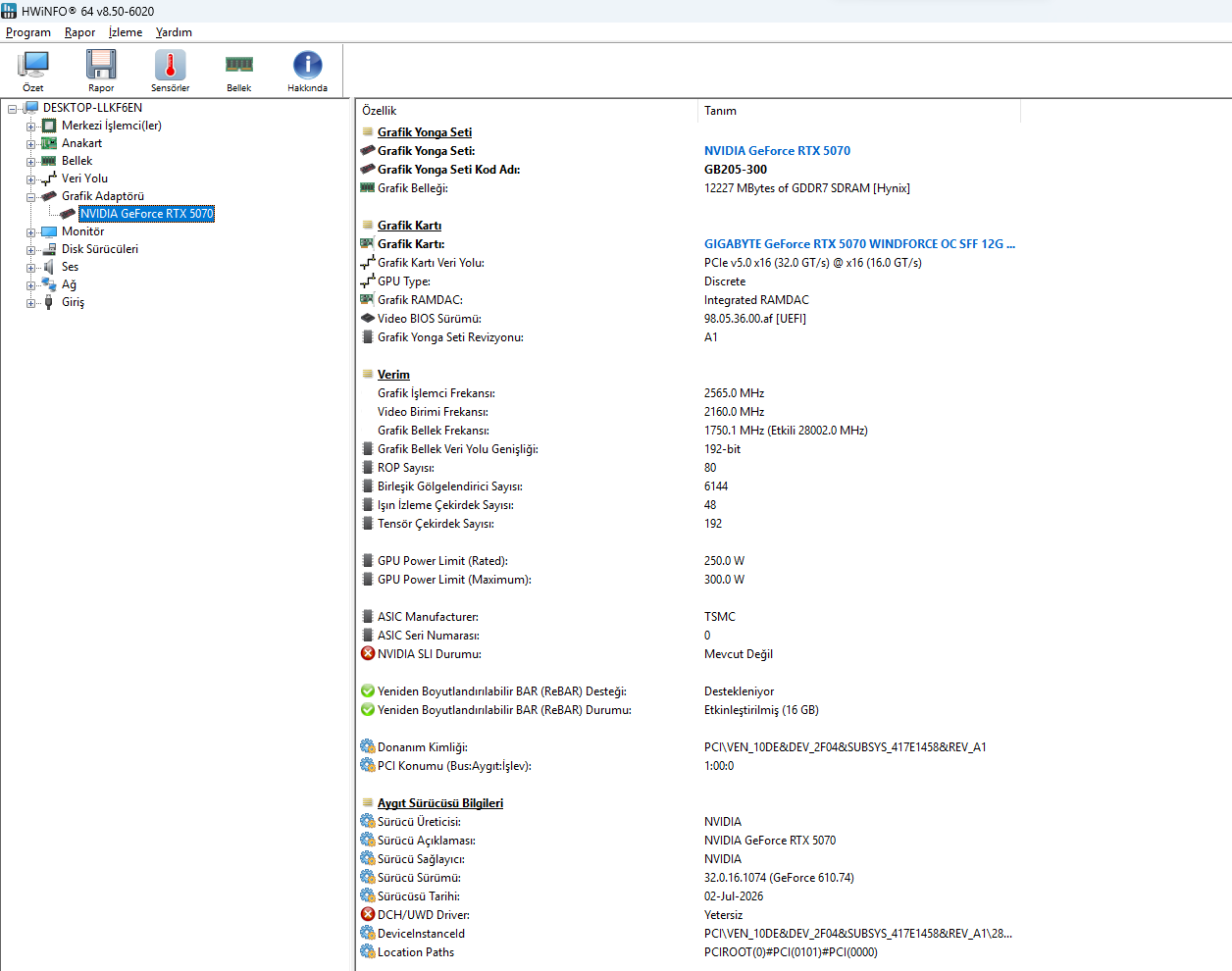Screen dimensions: 1232x971
Task: Click the bus icon beside GPU Type
Action: [368, 281]
